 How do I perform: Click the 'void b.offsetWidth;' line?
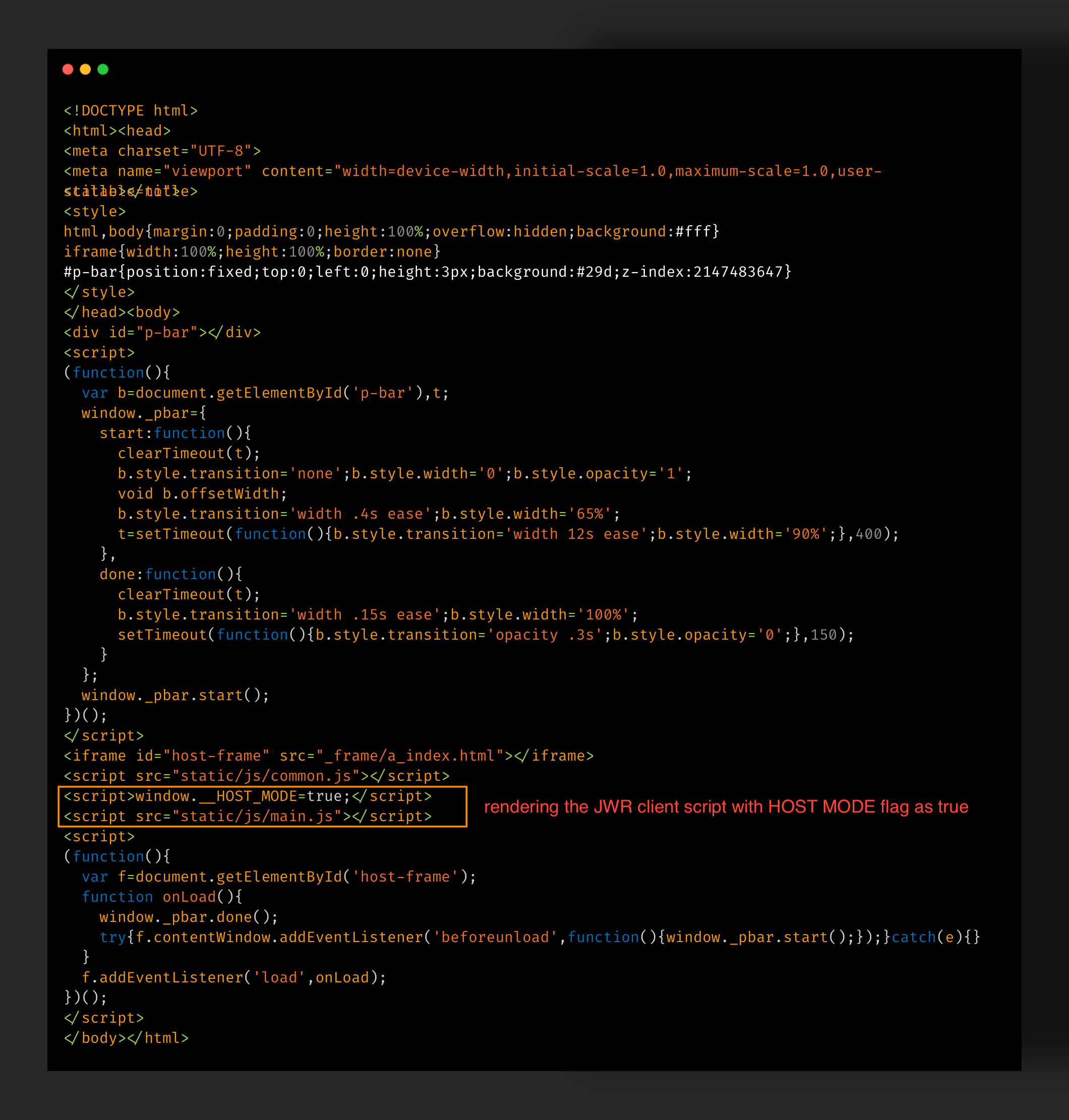pyautogui.click(x=202, y=494)
